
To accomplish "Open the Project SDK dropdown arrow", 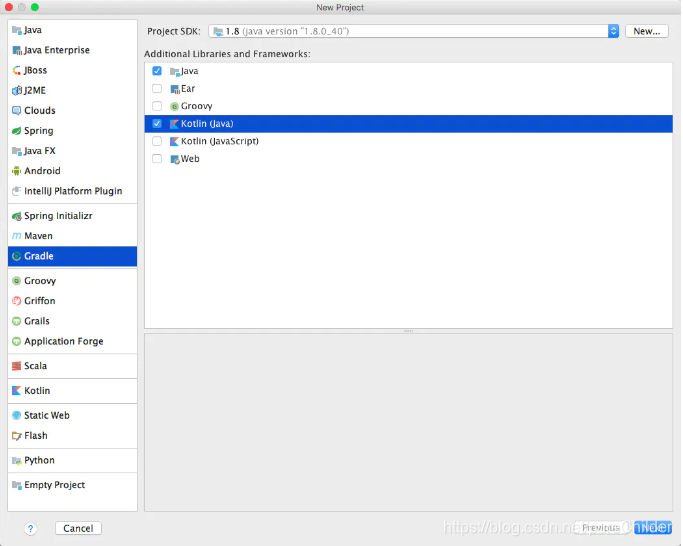I will pos(613,31).
